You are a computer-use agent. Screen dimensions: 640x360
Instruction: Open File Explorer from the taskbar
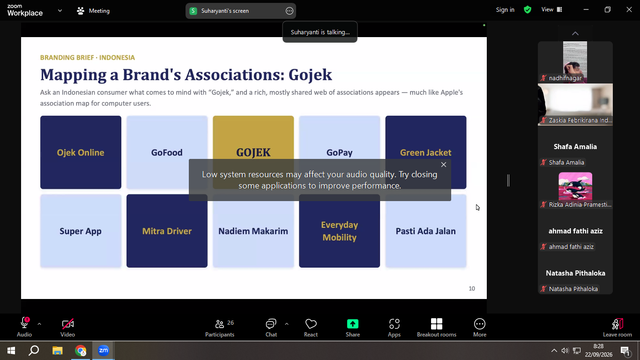tap(57, 351)
